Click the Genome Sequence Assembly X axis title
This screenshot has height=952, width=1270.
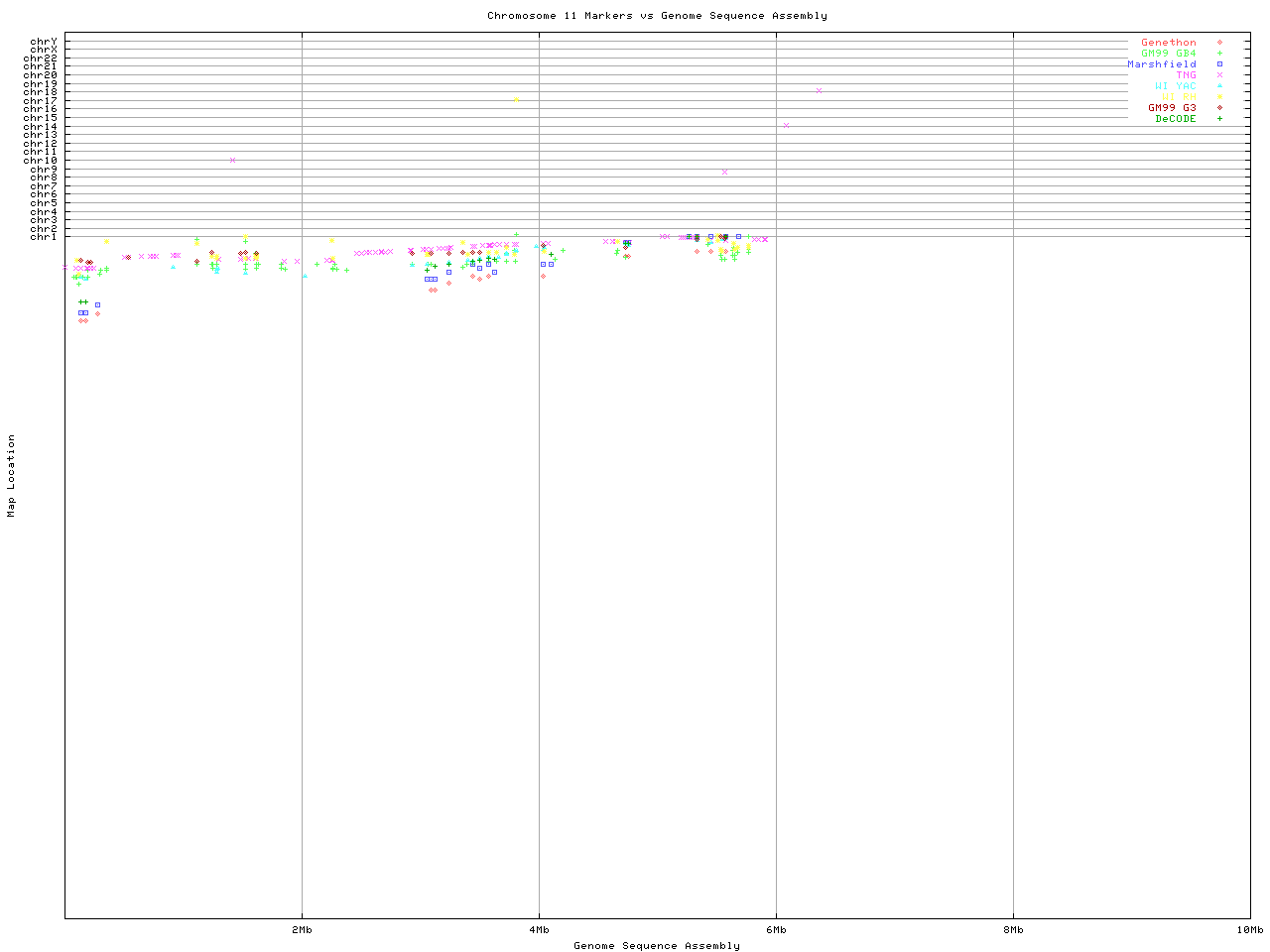[657, 945]
